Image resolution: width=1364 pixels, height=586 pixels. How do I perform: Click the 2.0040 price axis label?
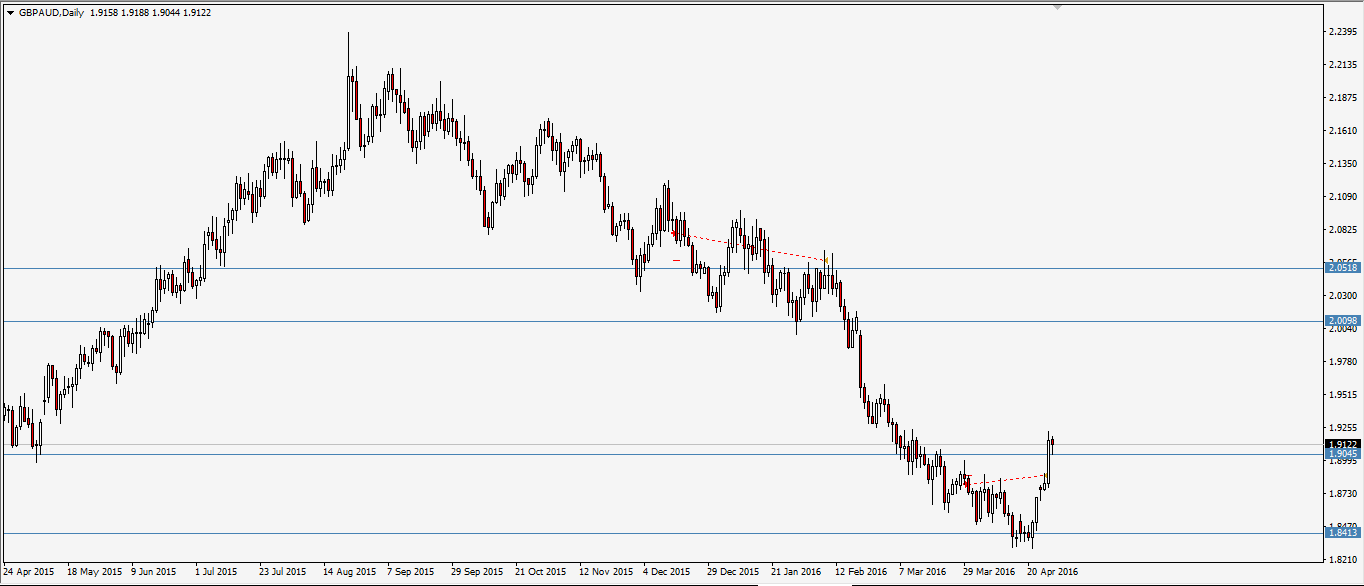(1344, 329)
